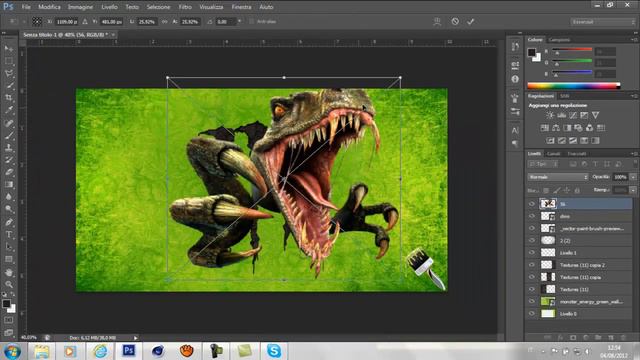This screenshot has width=640, height=360.
Task: Switch between free transform and warp modes
Action: point(437,22)
